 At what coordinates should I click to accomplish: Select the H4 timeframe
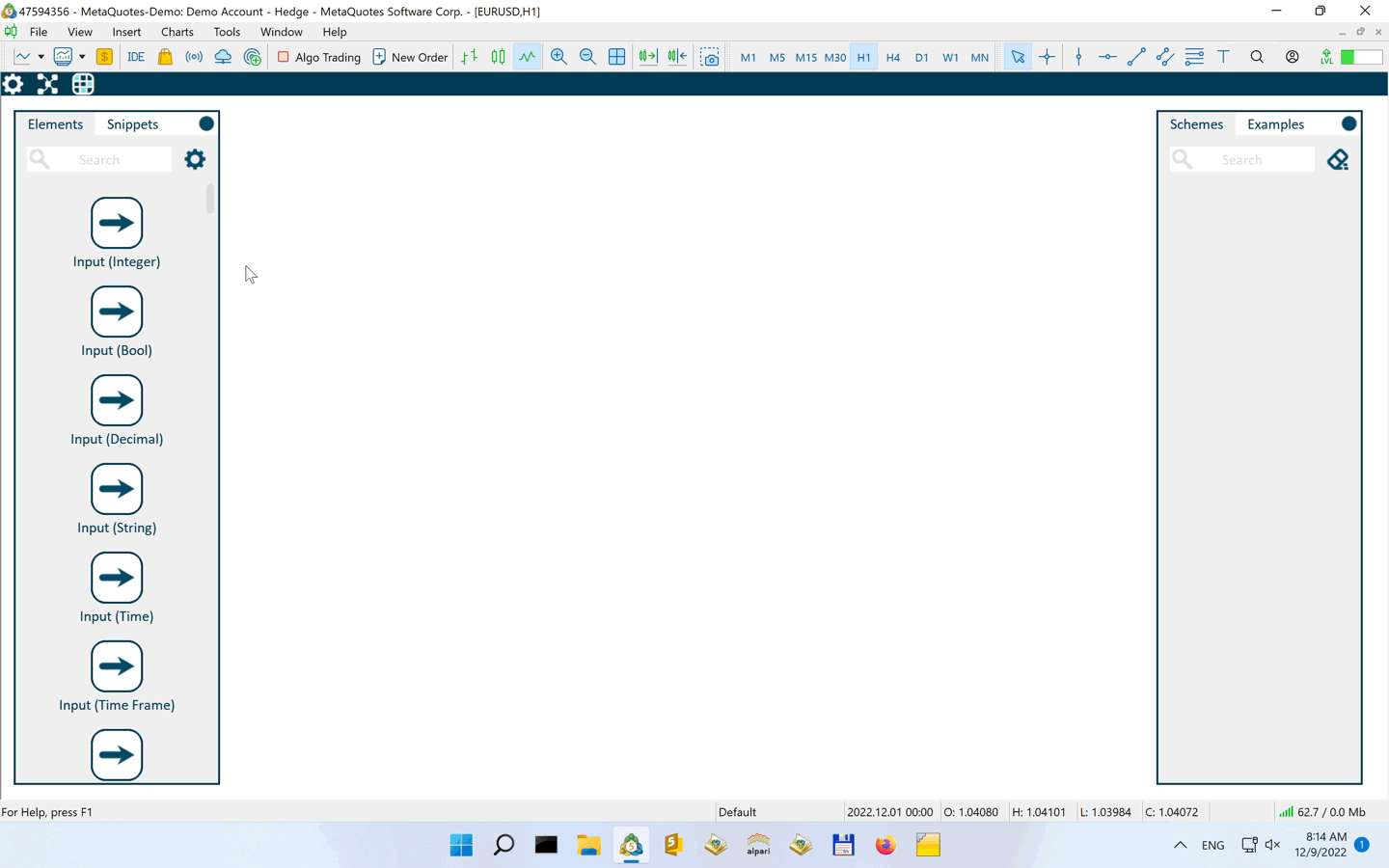[x=893, y=57]
